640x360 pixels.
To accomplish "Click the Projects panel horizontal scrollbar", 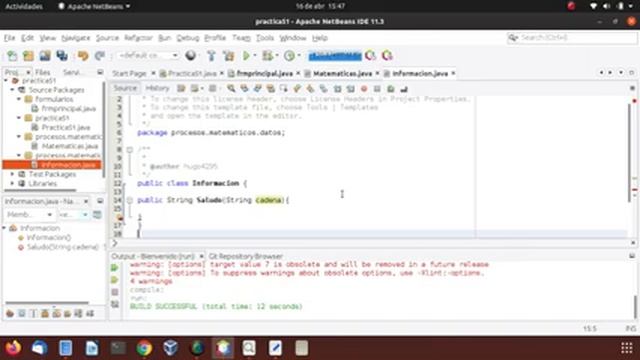I will click(40, 190).
